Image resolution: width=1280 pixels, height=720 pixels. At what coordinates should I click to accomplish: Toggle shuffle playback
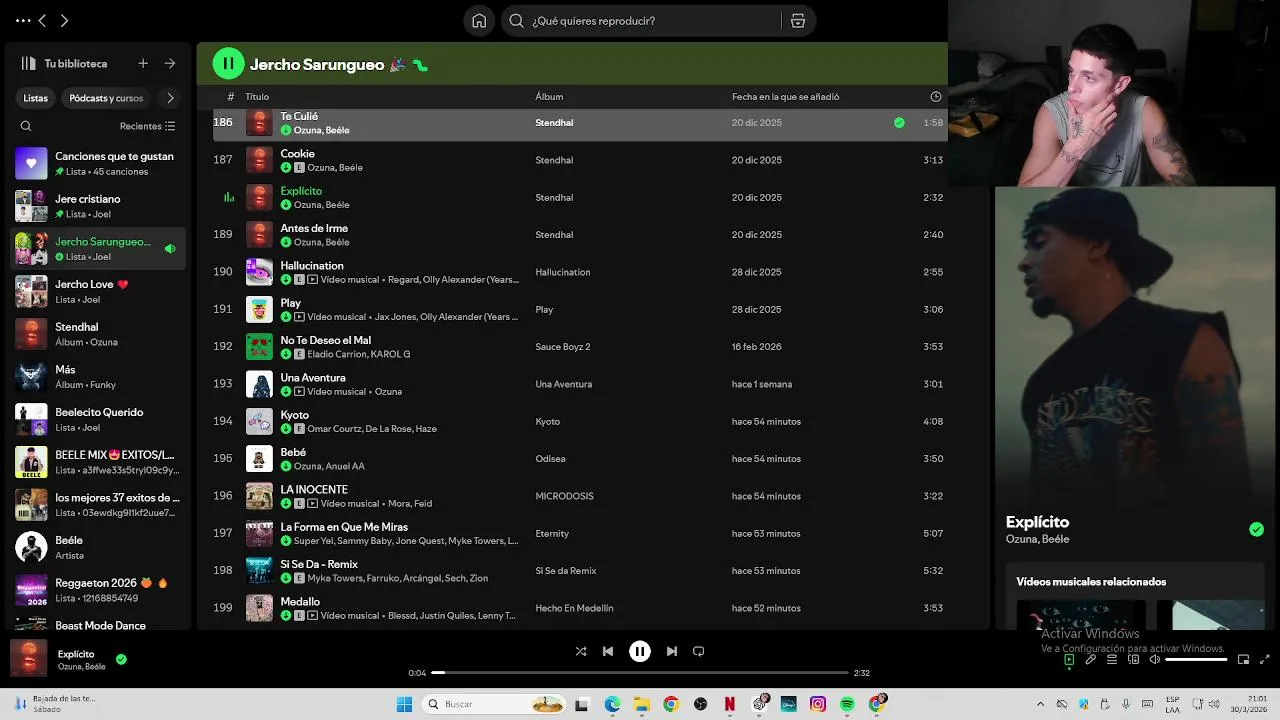(x=581, y=651)
